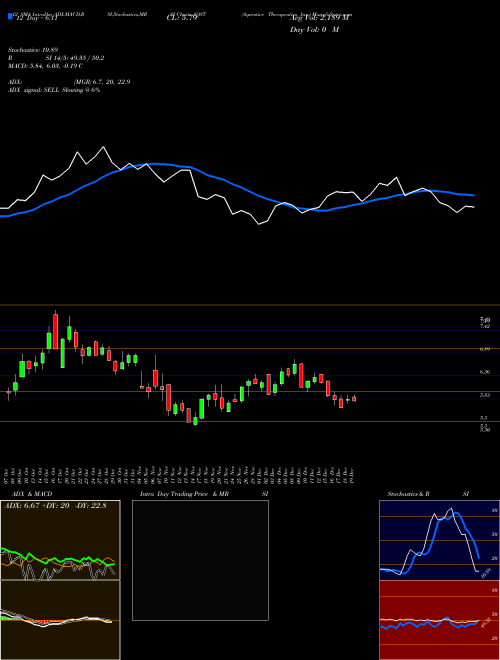Click the 7.42 price axis label
Image resolution: width=500 pixels, height=660 pixels.
pyautogui.click(x=485, y=326)
